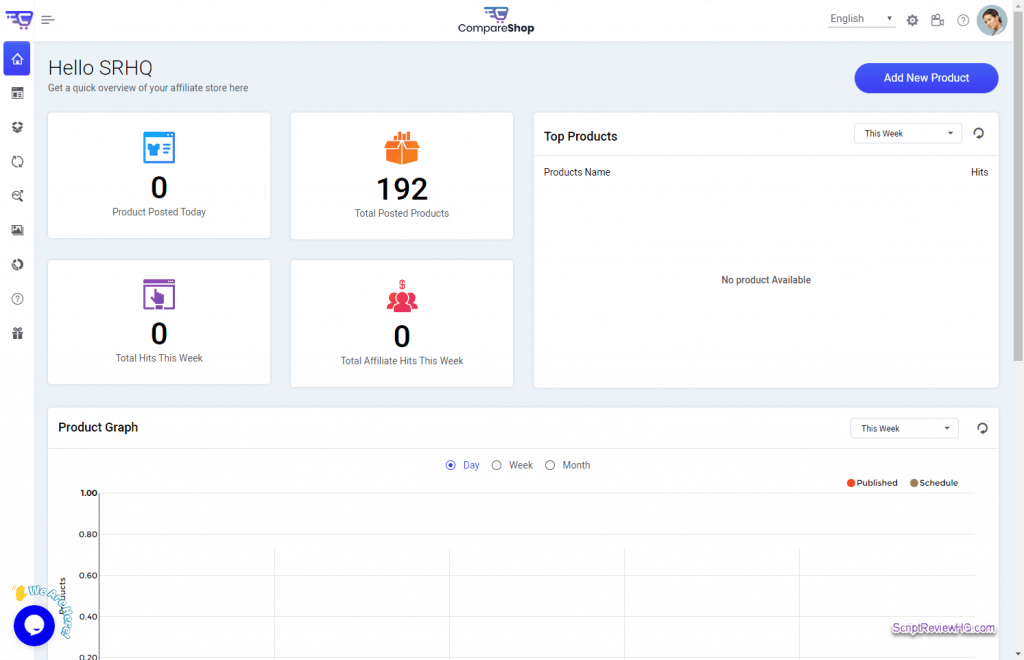Refresh the Top Products panel

coord(979,133)
